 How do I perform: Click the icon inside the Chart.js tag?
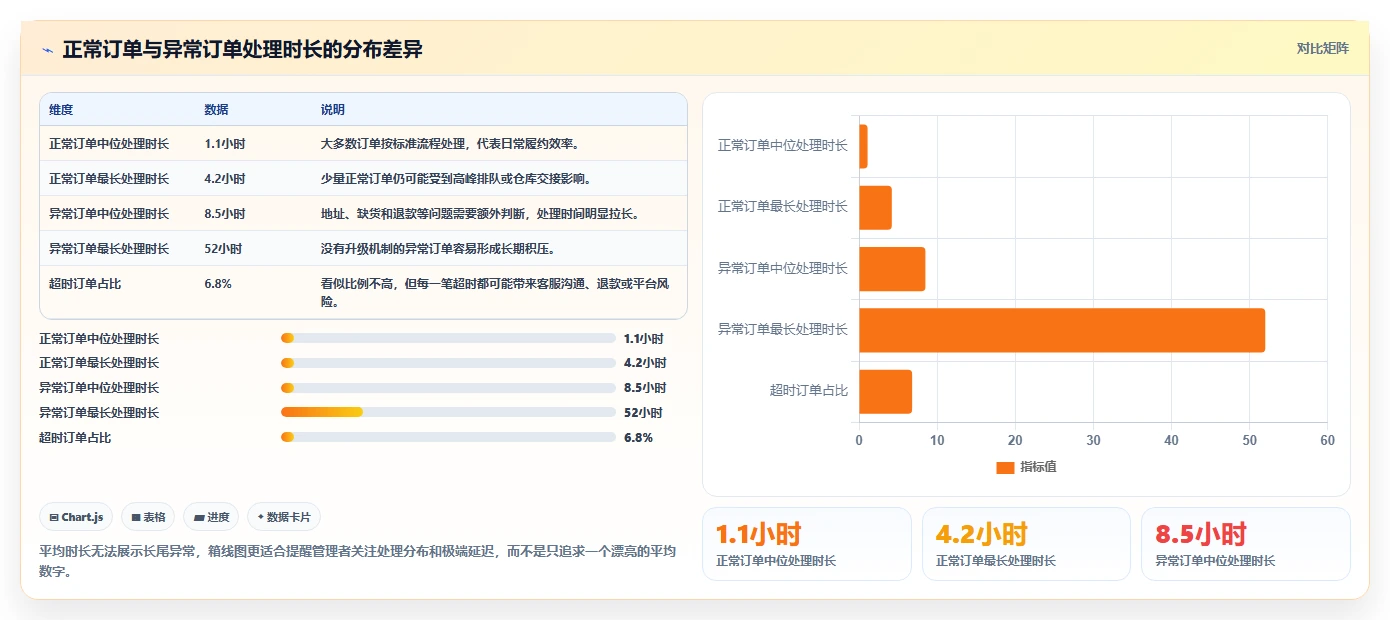point(54,517)
